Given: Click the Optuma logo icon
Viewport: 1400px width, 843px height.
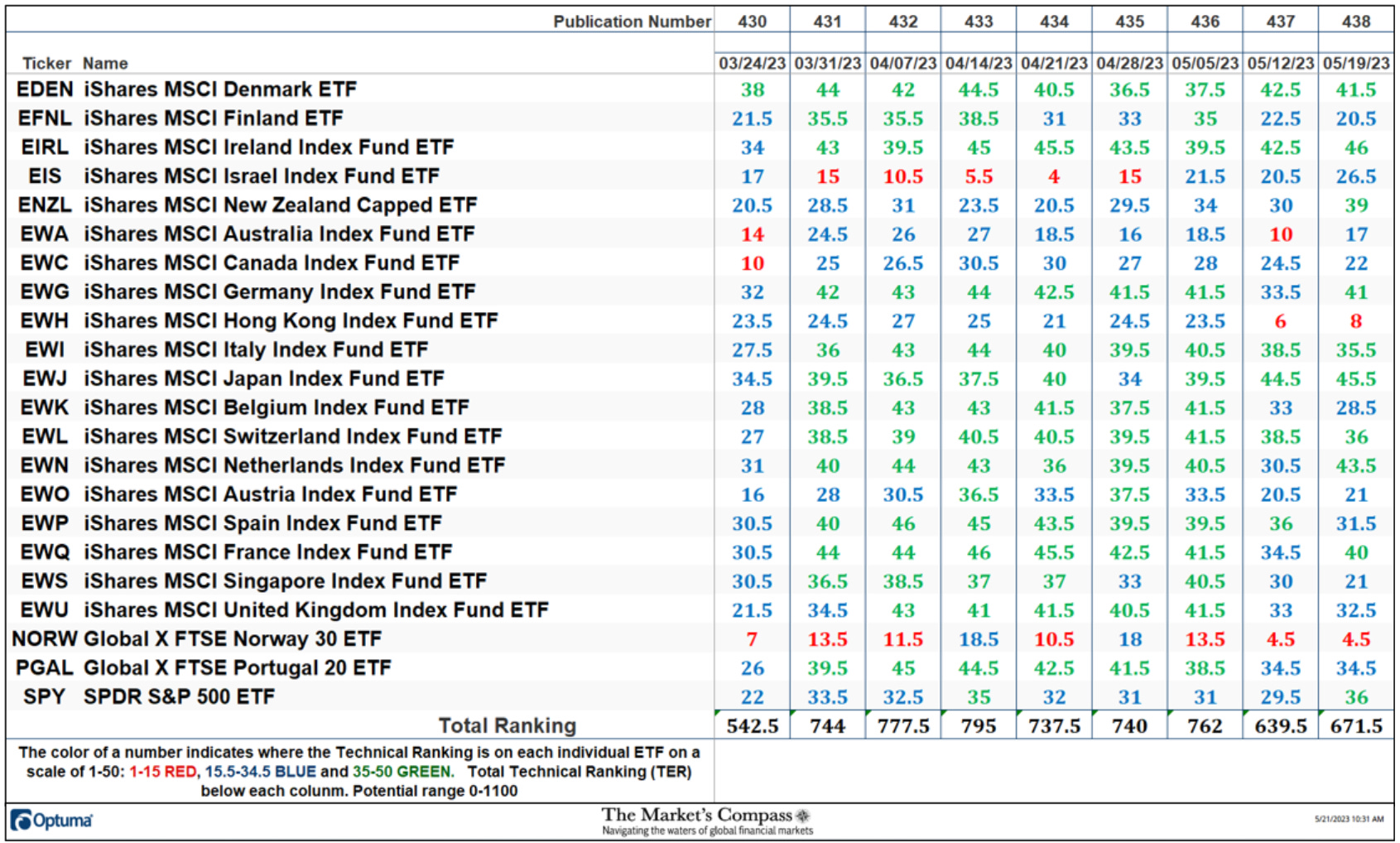Looking at the screenshot, I should (22, 820).
